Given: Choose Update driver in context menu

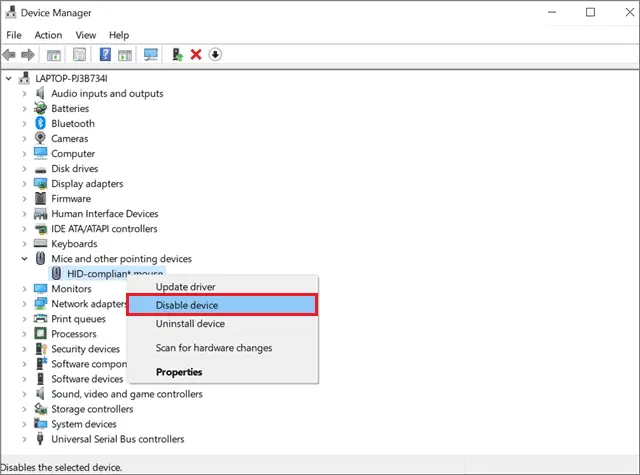Looking at the screenshot, I should tap(222, 287).
